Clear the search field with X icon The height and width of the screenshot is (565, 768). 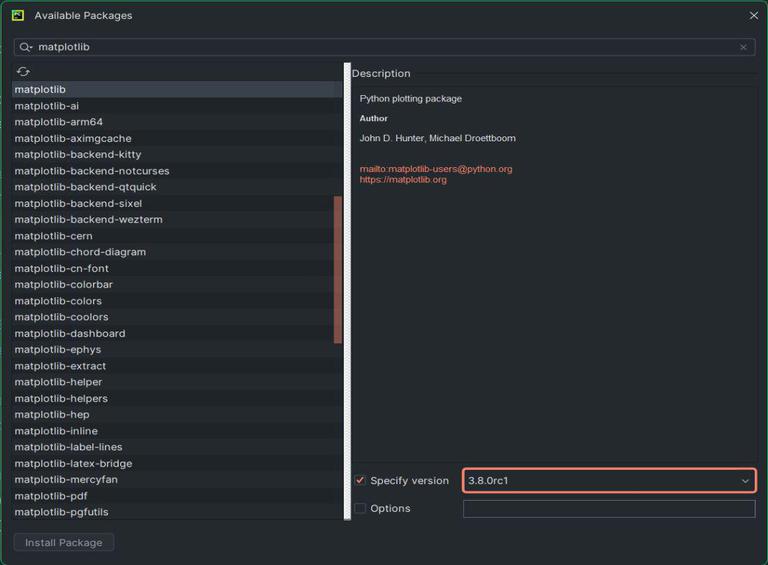pyautogui.click(x=743, y=47)
